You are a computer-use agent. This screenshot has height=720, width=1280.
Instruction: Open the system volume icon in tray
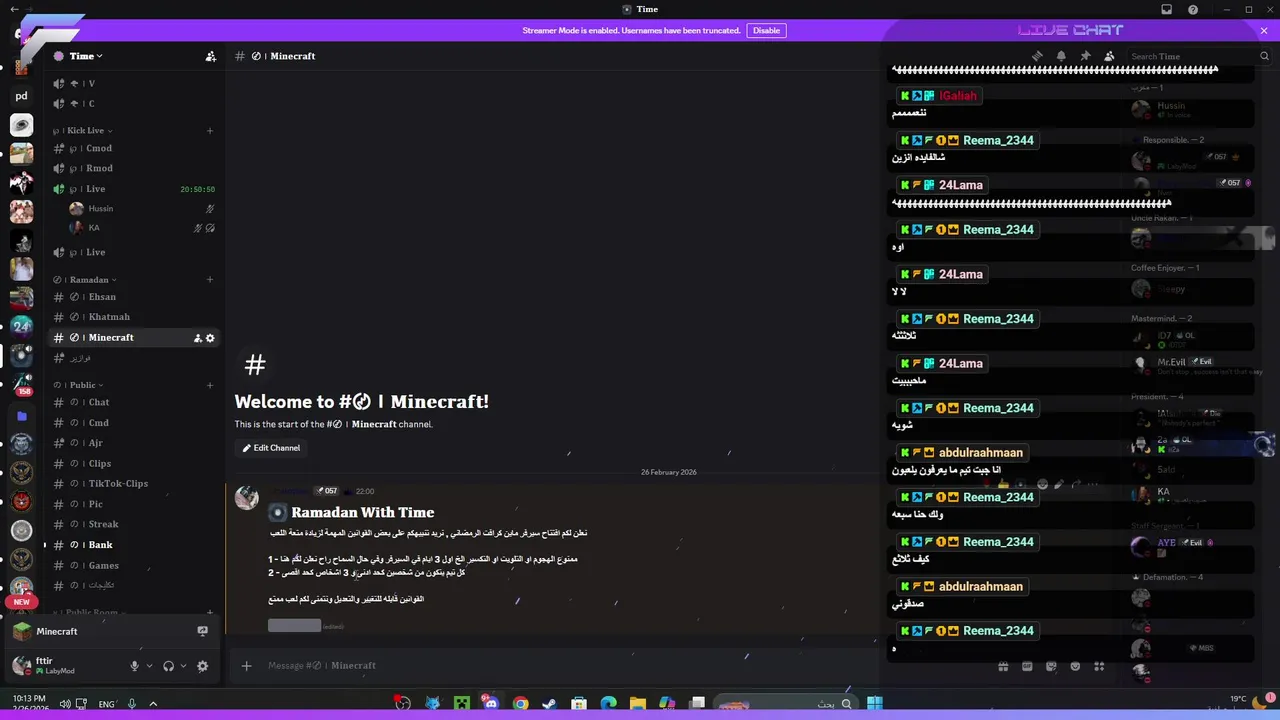(x=64, y=704)
